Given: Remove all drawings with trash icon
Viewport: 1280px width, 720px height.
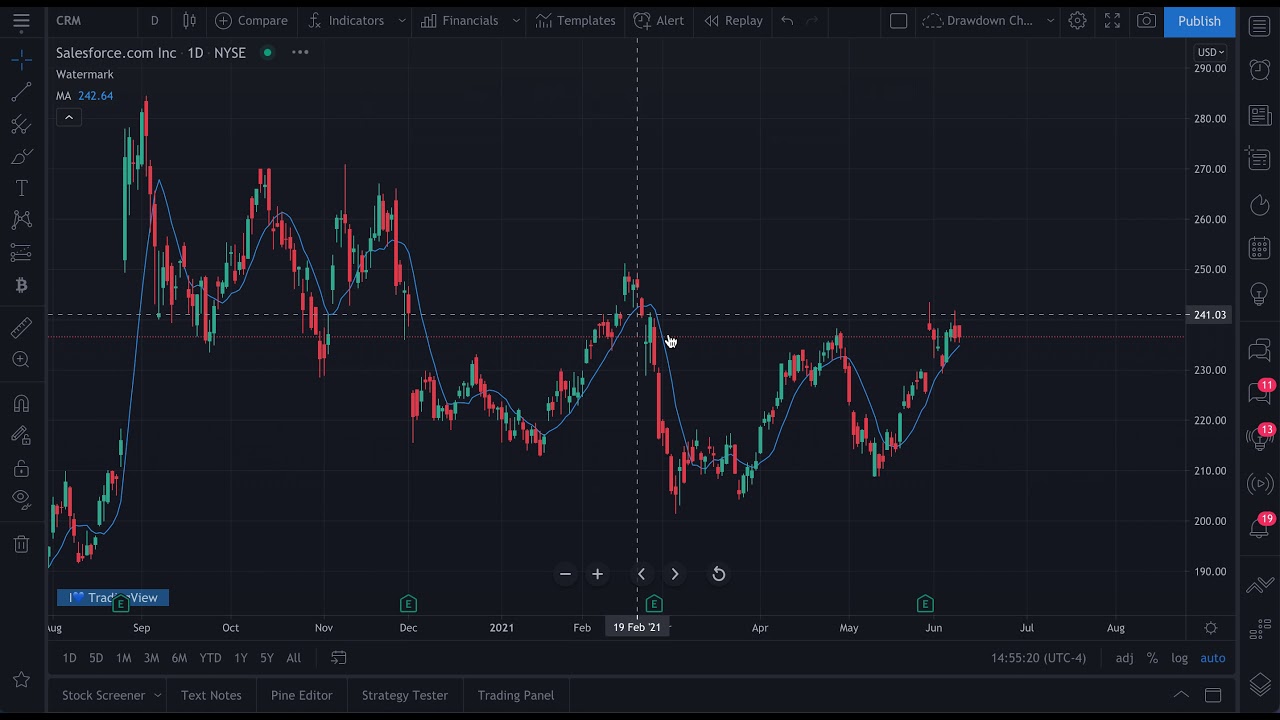Looking at the screenshot, I should (x=21, y=544).
